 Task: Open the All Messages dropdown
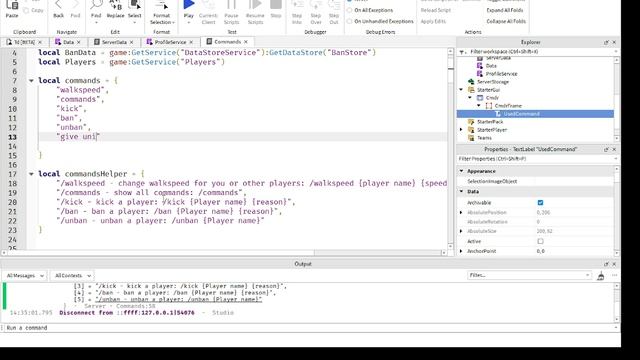(x=25, y=276)
